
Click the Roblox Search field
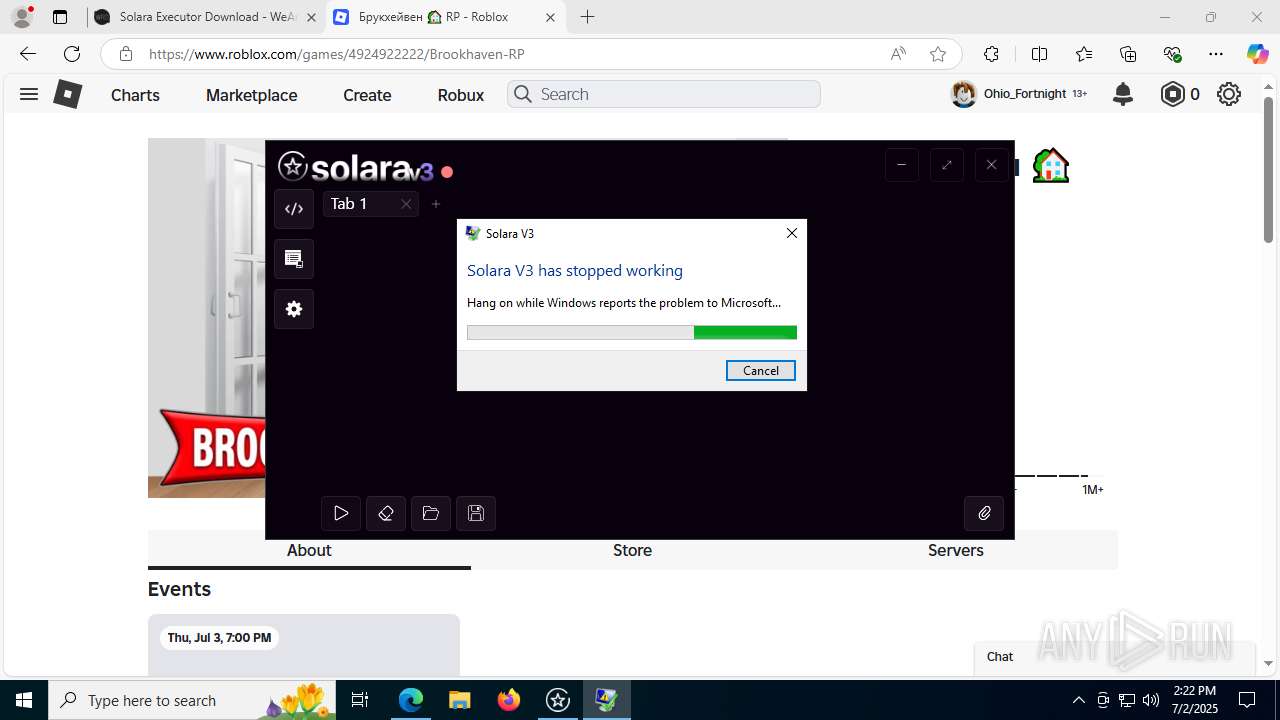(x=664, y=94)
